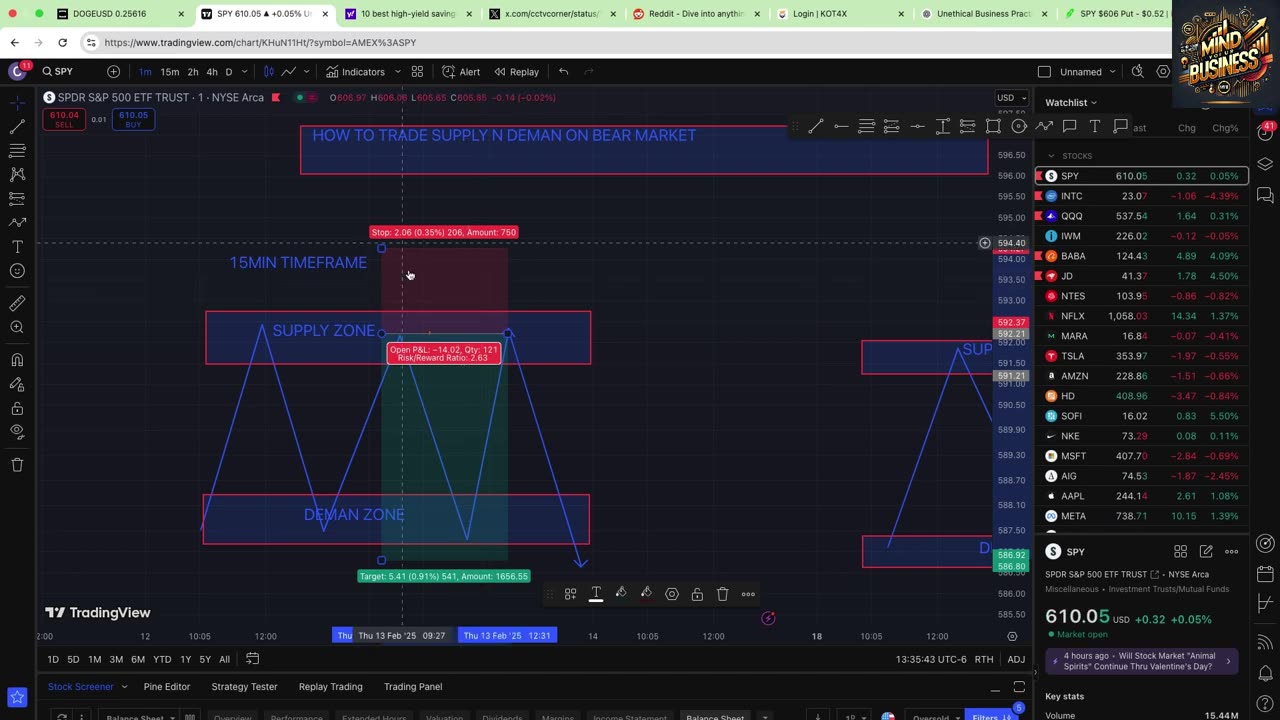
Task: Collapse the STOCKS section in watchlist
Action: pyautogui.click(x=1051, y=156)
